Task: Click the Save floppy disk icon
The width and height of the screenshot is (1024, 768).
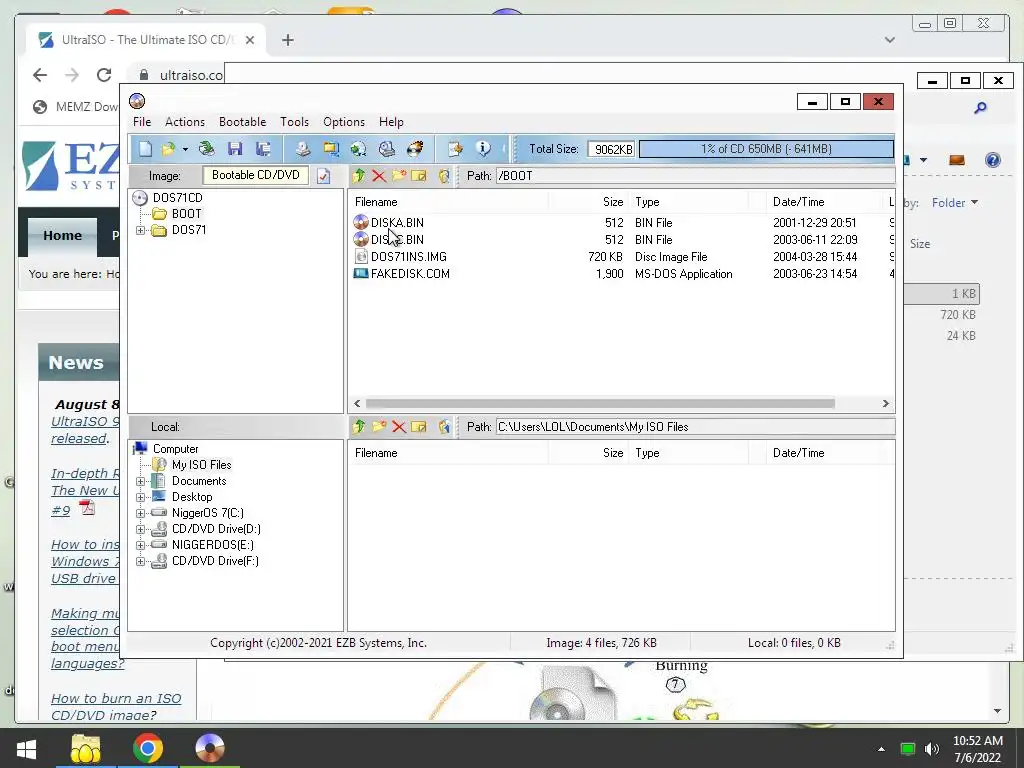Action: [235, 149]
